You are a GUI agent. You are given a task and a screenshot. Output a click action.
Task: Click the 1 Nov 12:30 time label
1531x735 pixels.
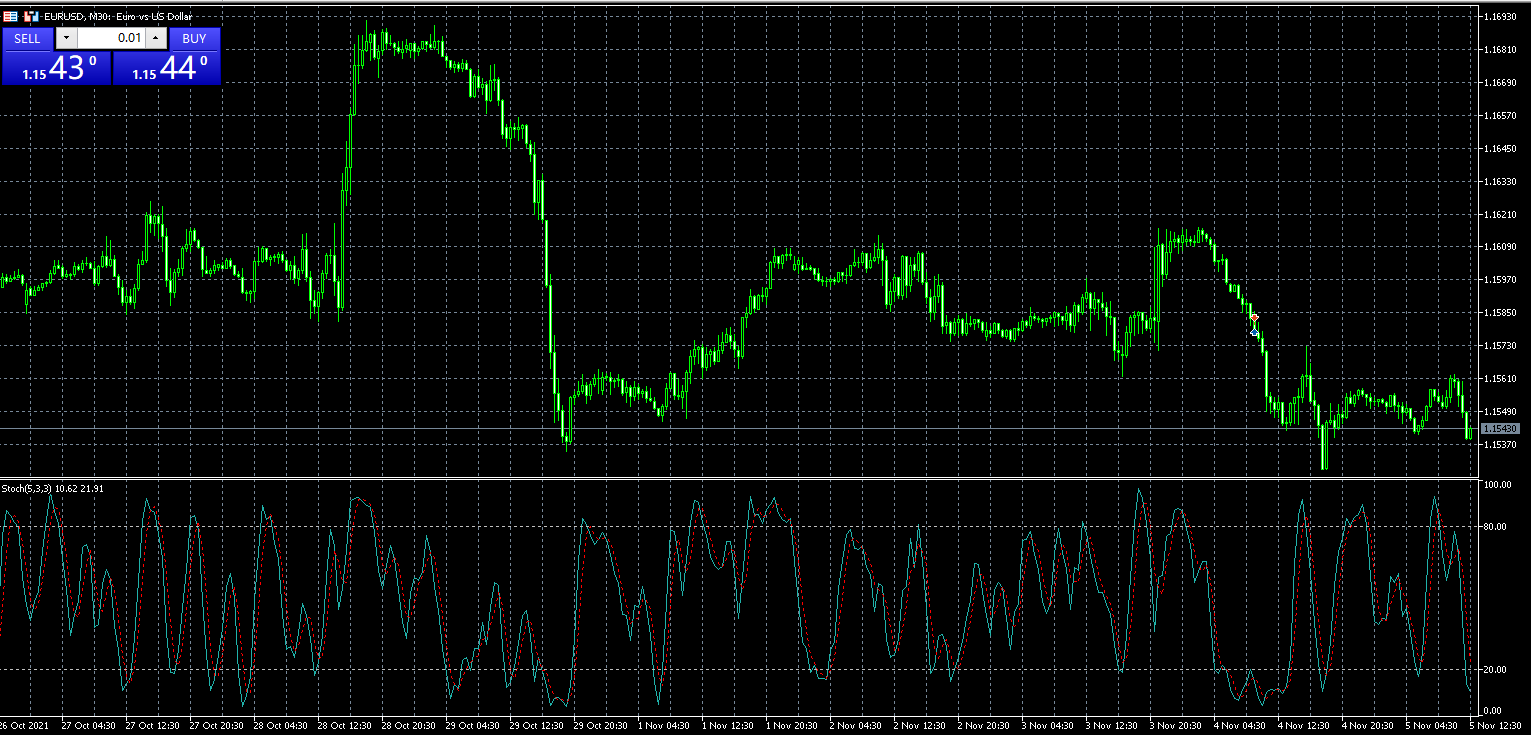(x=728, y=725)
